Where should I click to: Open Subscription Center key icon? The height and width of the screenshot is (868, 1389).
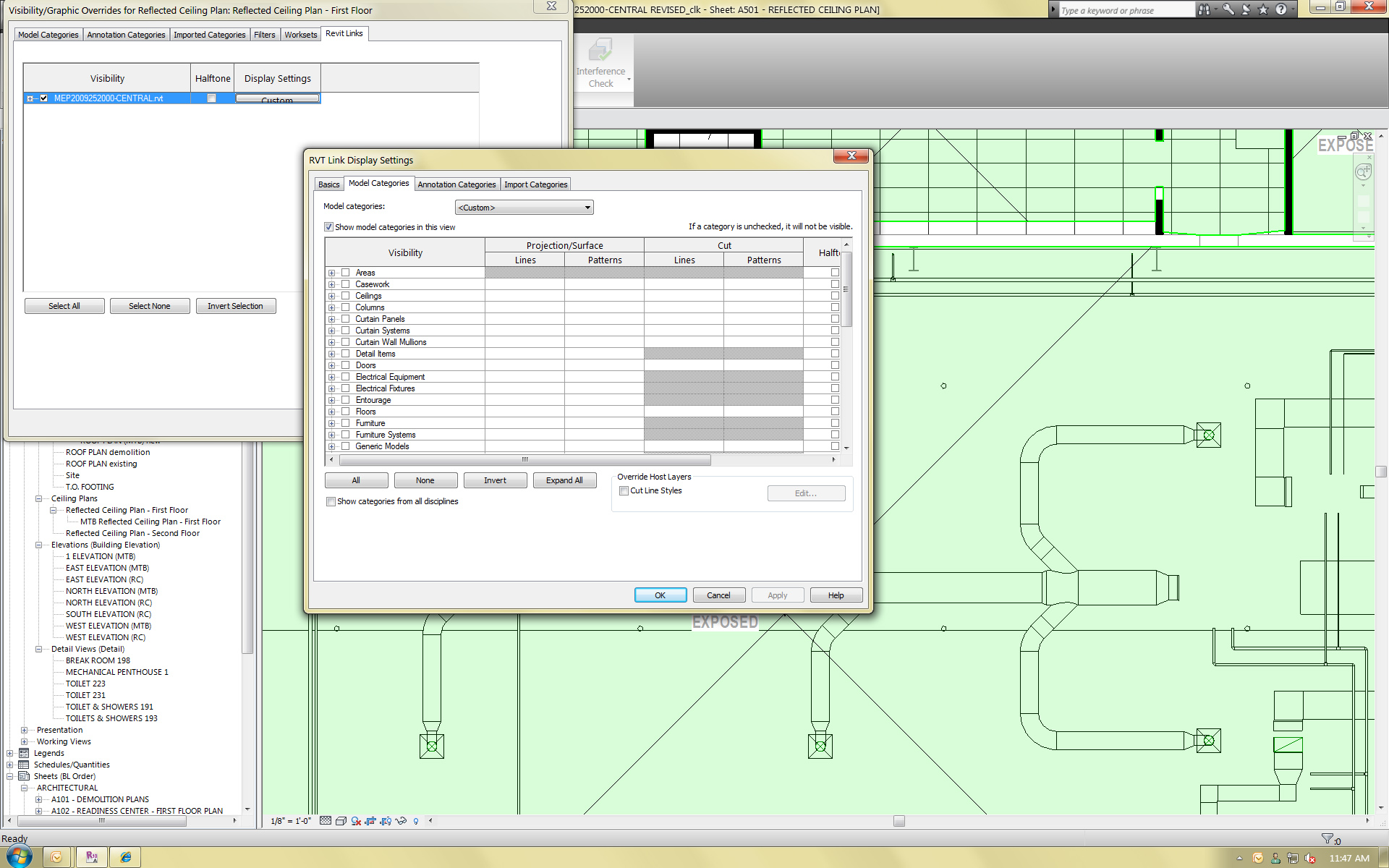coord(1228,9)
